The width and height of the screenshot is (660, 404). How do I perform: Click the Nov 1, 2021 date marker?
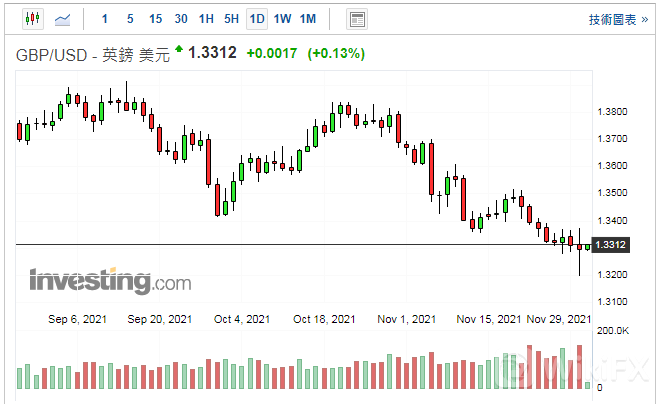[x=407, y=319]
